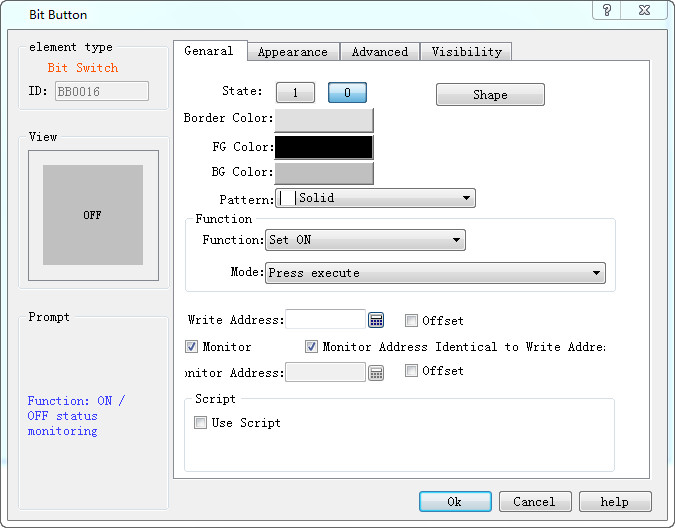Viewport: 675px width, 528px height.
Task: Check the Monitor Address Offset box
Action: (411, 371)
